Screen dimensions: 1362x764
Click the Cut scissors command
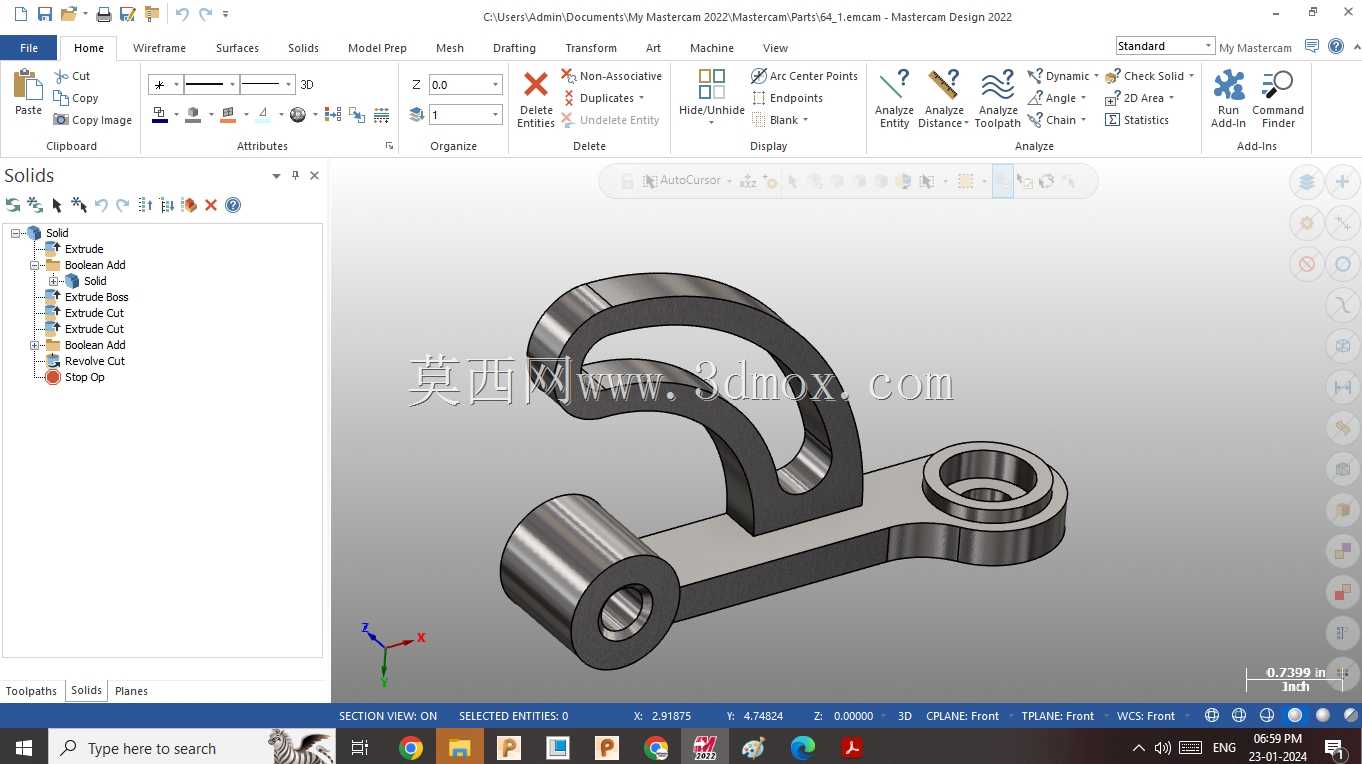click(72, 76)
